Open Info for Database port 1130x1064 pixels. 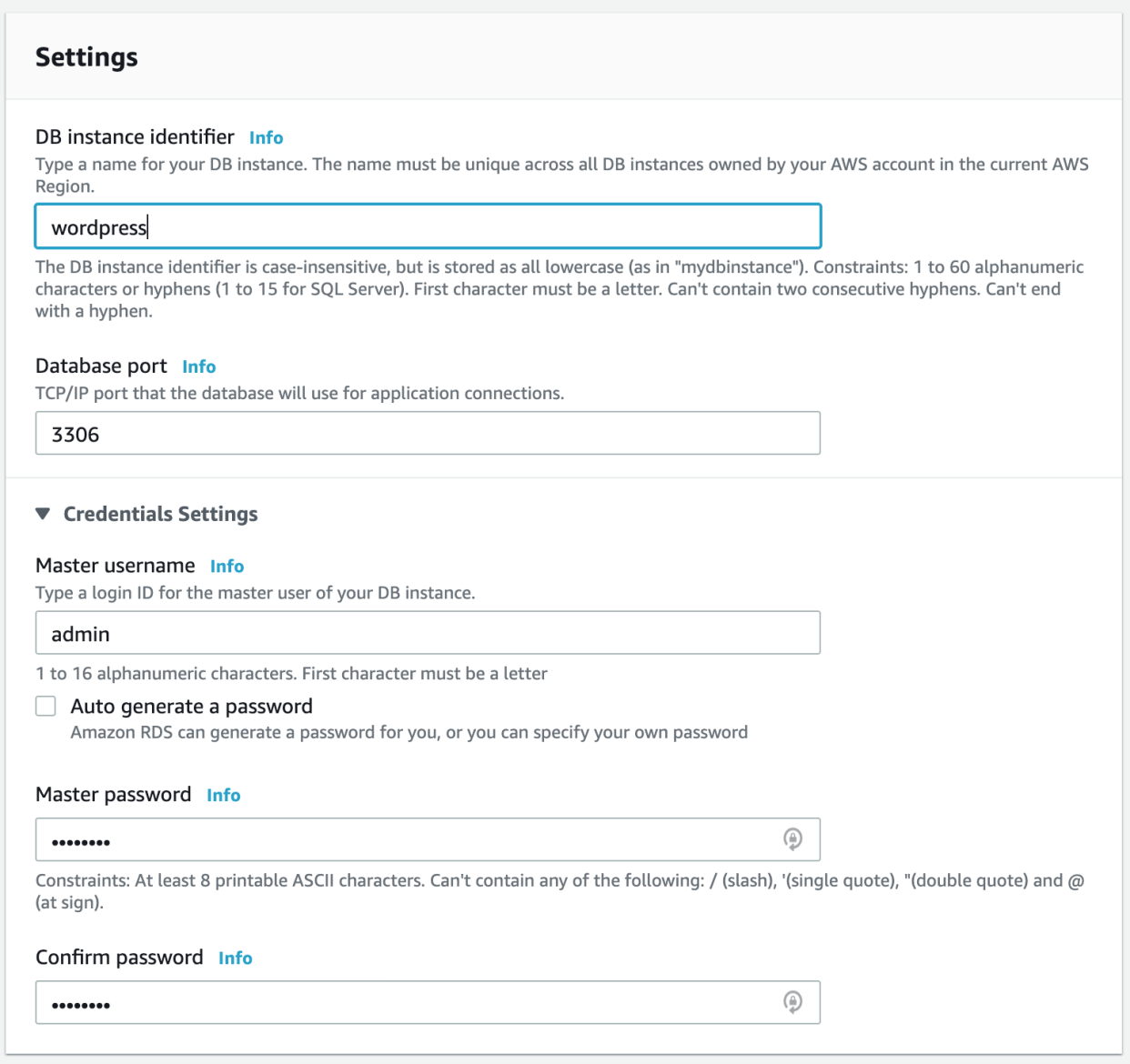(x=198, y=366)
